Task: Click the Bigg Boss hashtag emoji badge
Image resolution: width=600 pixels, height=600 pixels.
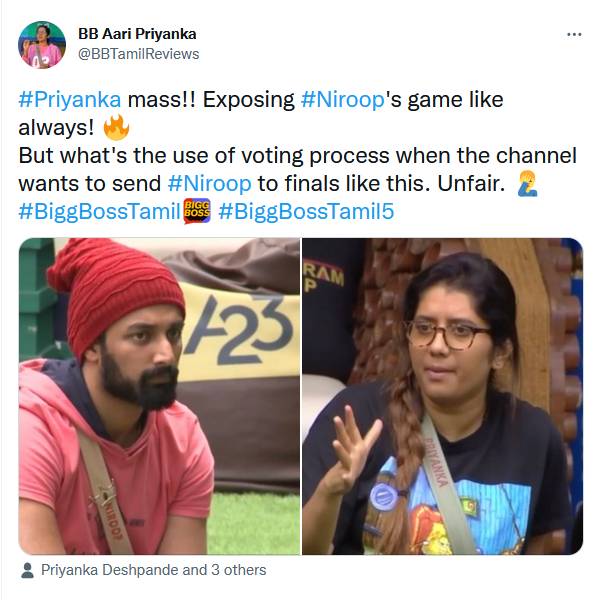Action: 197,211
